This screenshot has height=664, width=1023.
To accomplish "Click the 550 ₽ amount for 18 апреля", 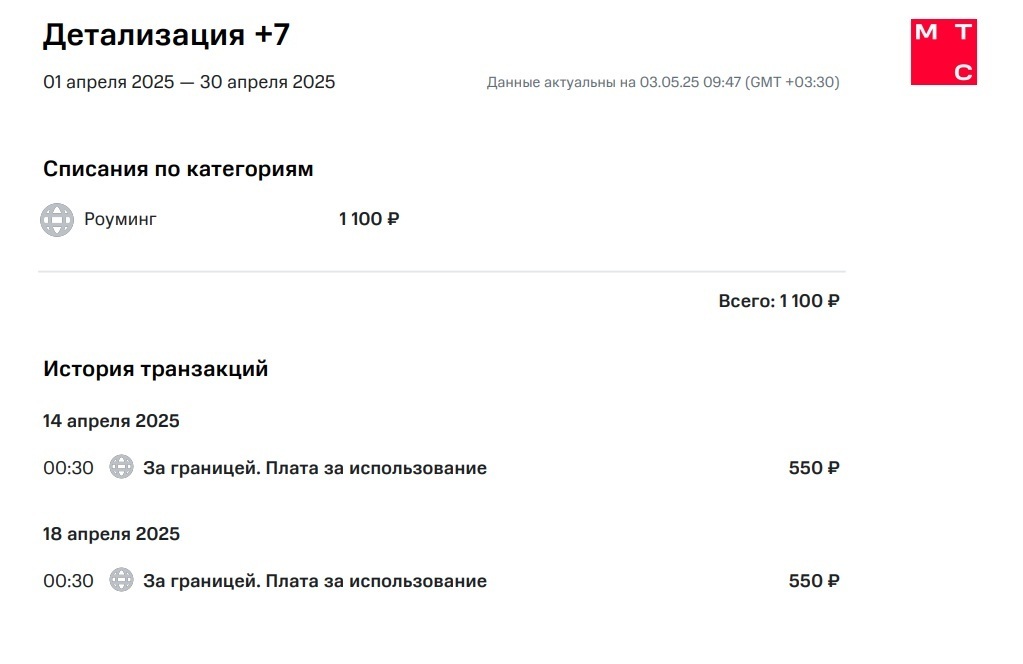I will [813, 581].
